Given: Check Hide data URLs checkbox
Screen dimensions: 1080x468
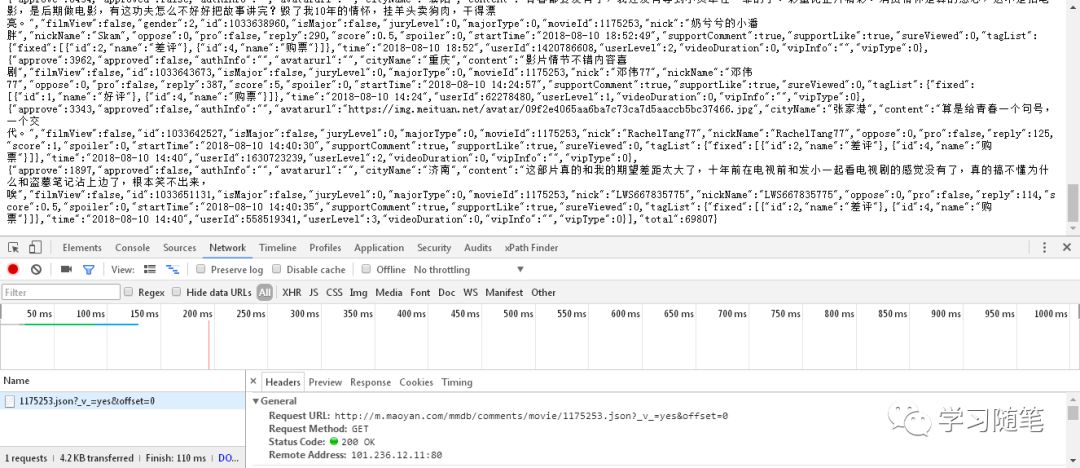Looking at the screenshot, I should pos(176,292).
